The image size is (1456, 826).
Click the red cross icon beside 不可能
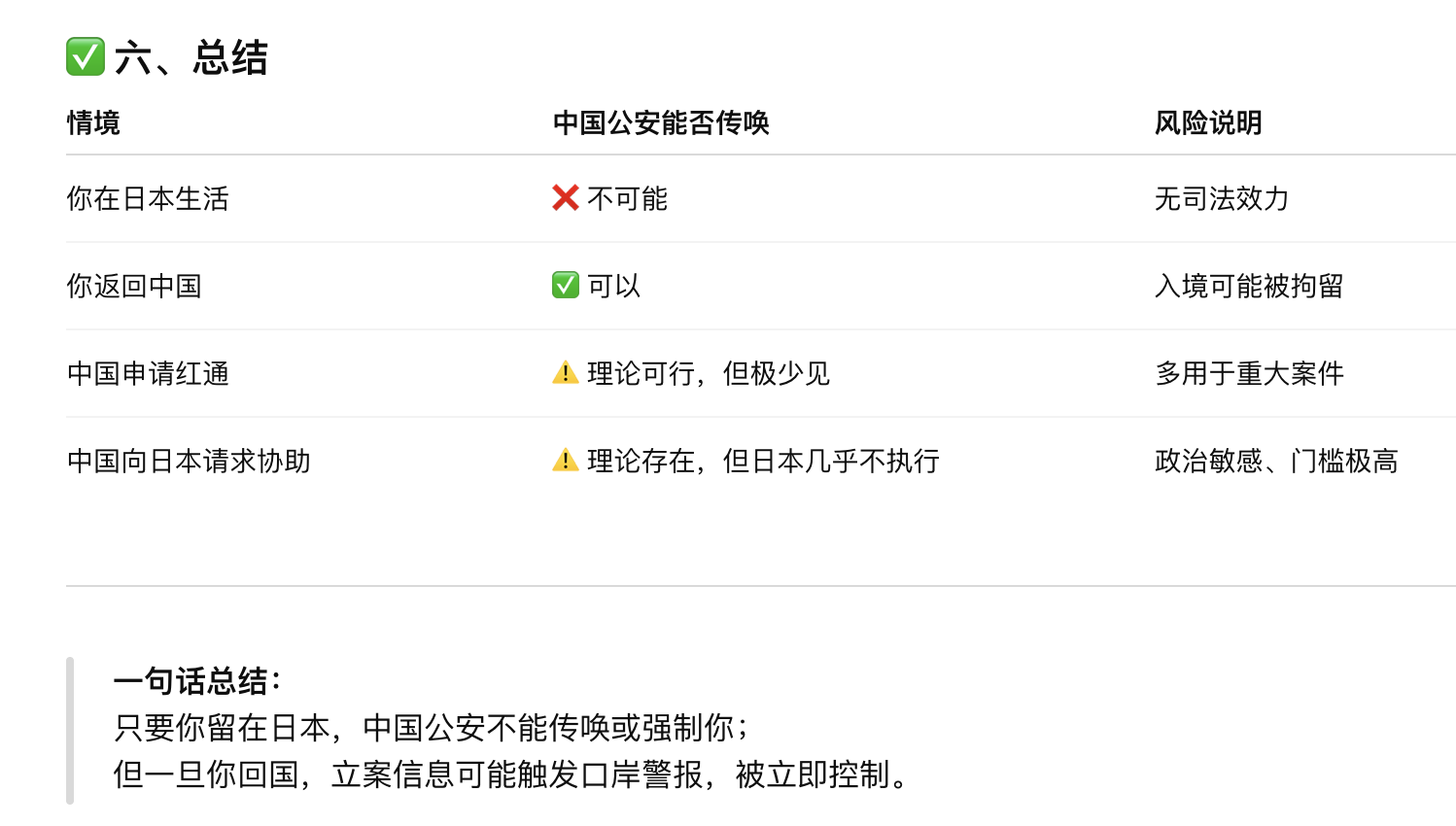pyautogui.click(x=566, y=198)
